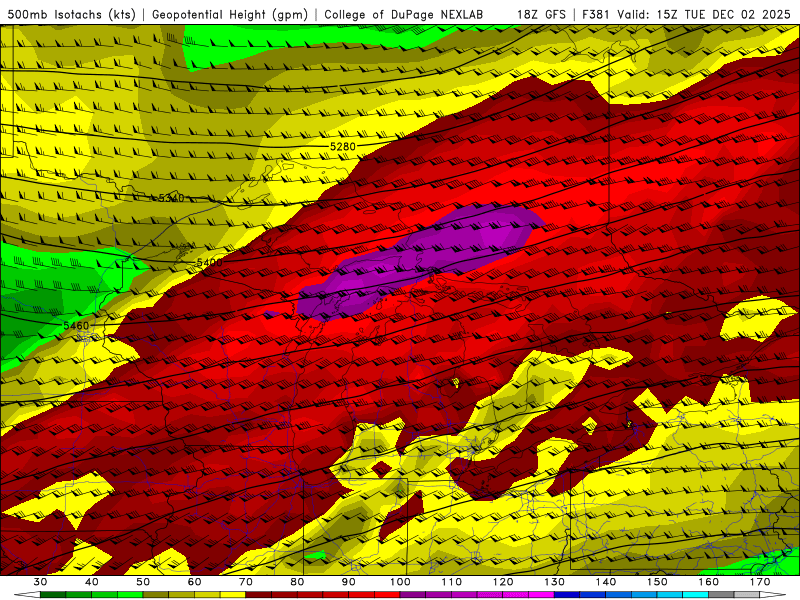
Task: Click the 110 value on the color scale
Action: pos(452,582)
